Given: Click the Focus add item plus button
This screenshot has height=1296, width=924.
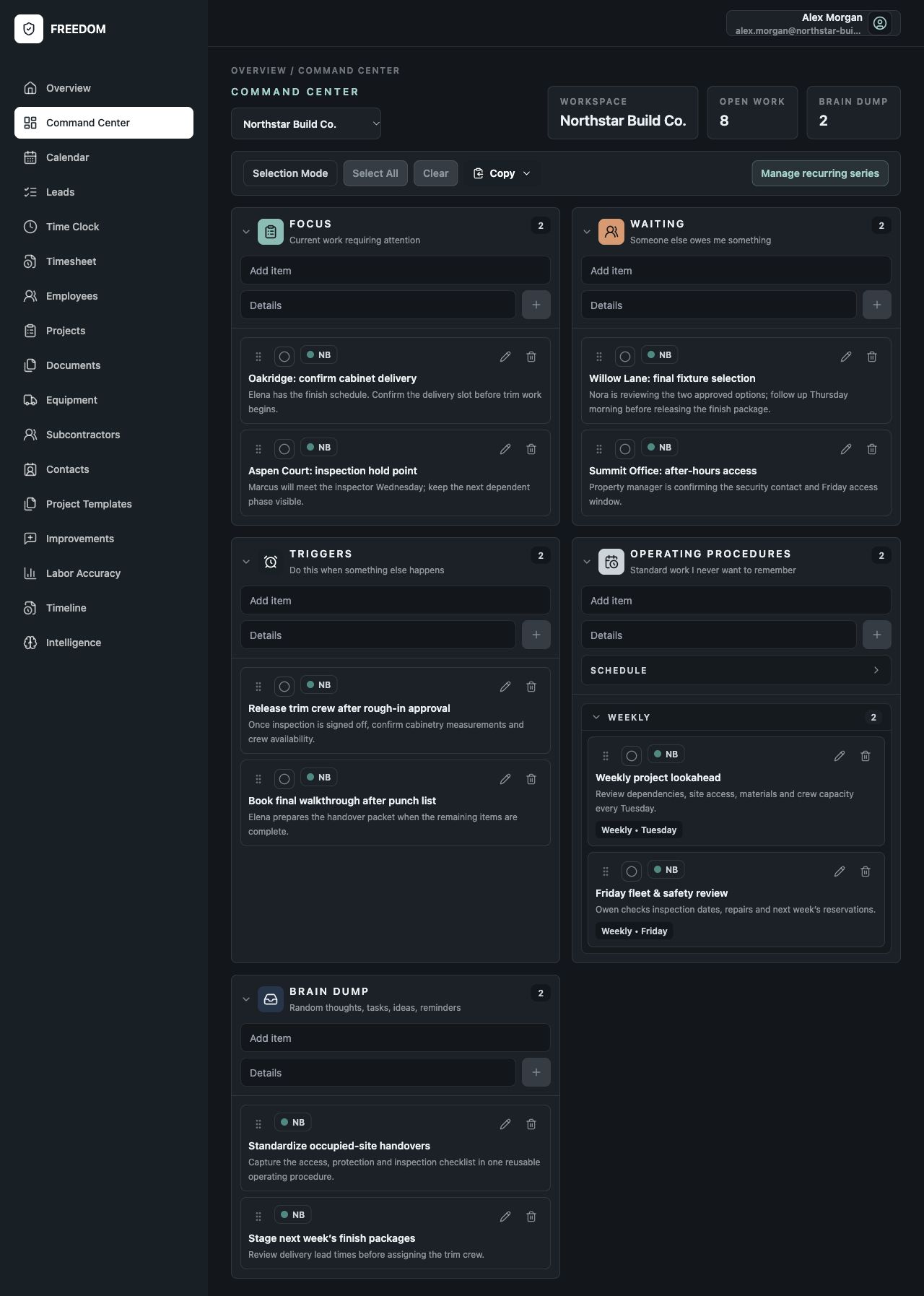Looking at the screenshot, I should (536, 305).
